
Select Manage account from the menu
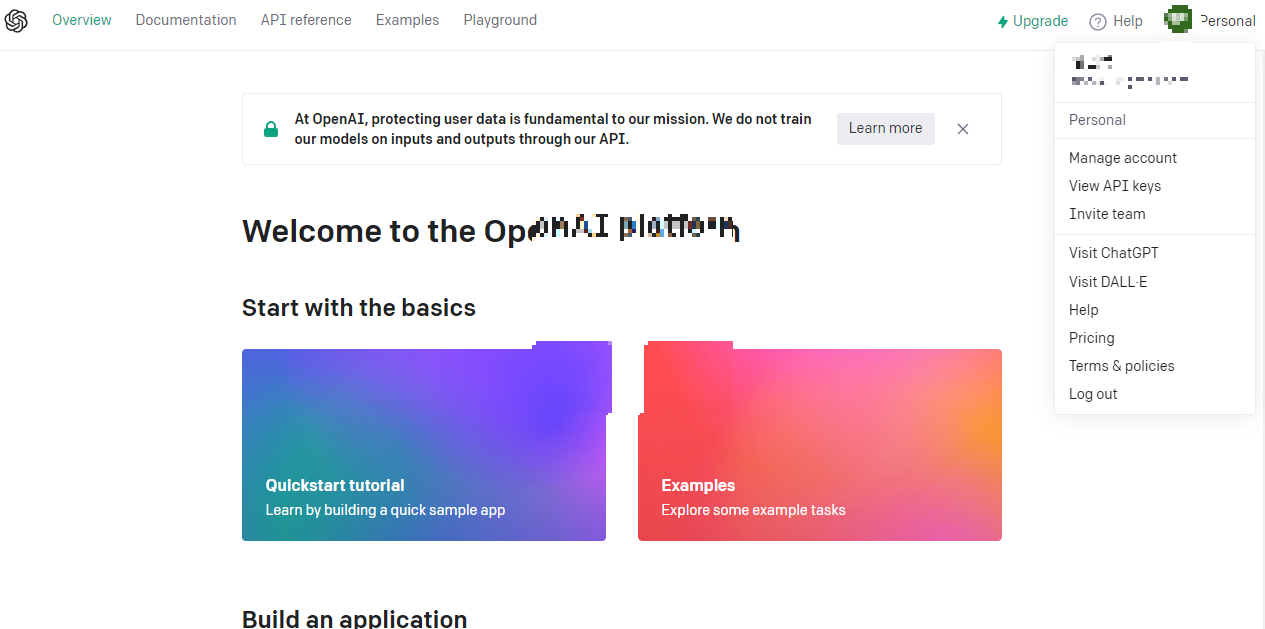click(1123, 158)
